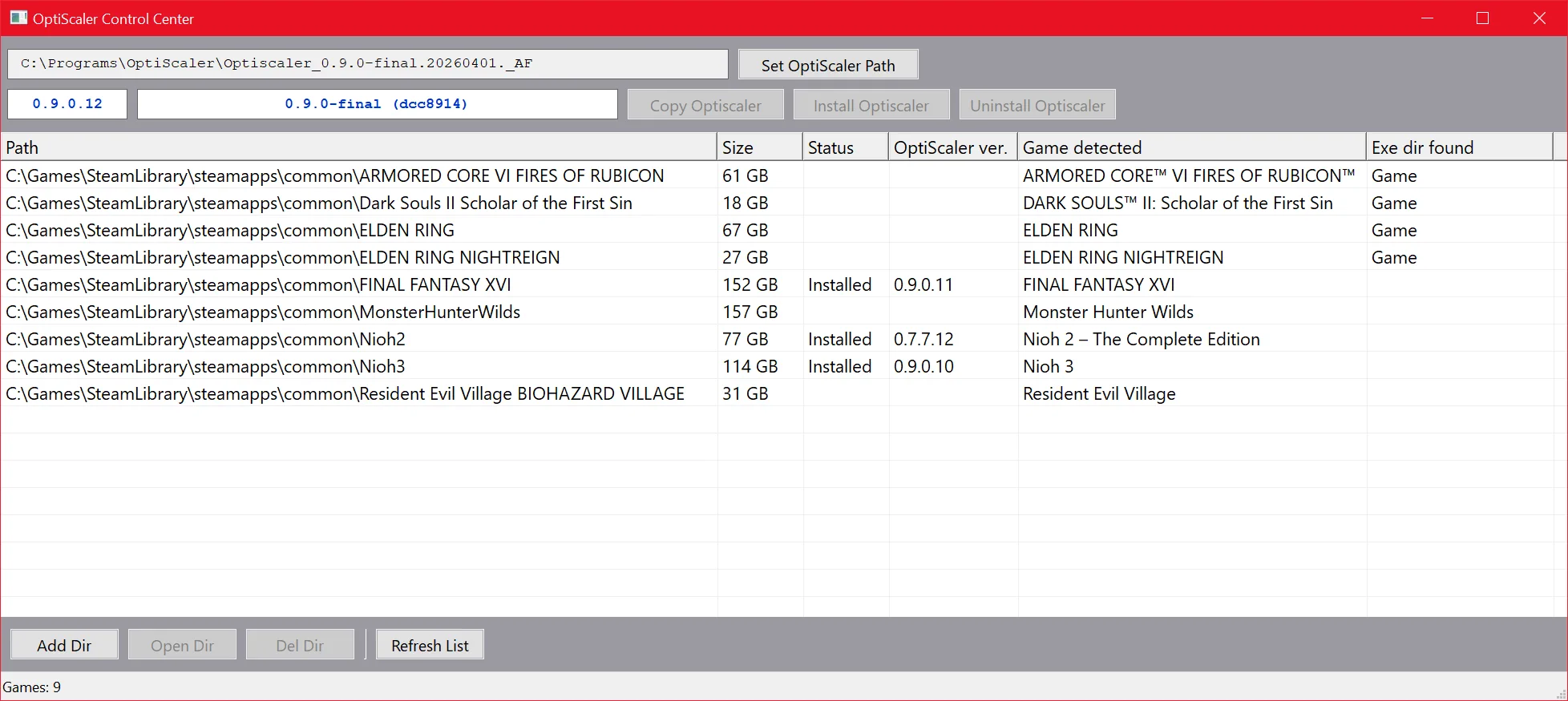
Task: Click the OptiScaler Control Center app icon
Action: (x=18, y=18)
